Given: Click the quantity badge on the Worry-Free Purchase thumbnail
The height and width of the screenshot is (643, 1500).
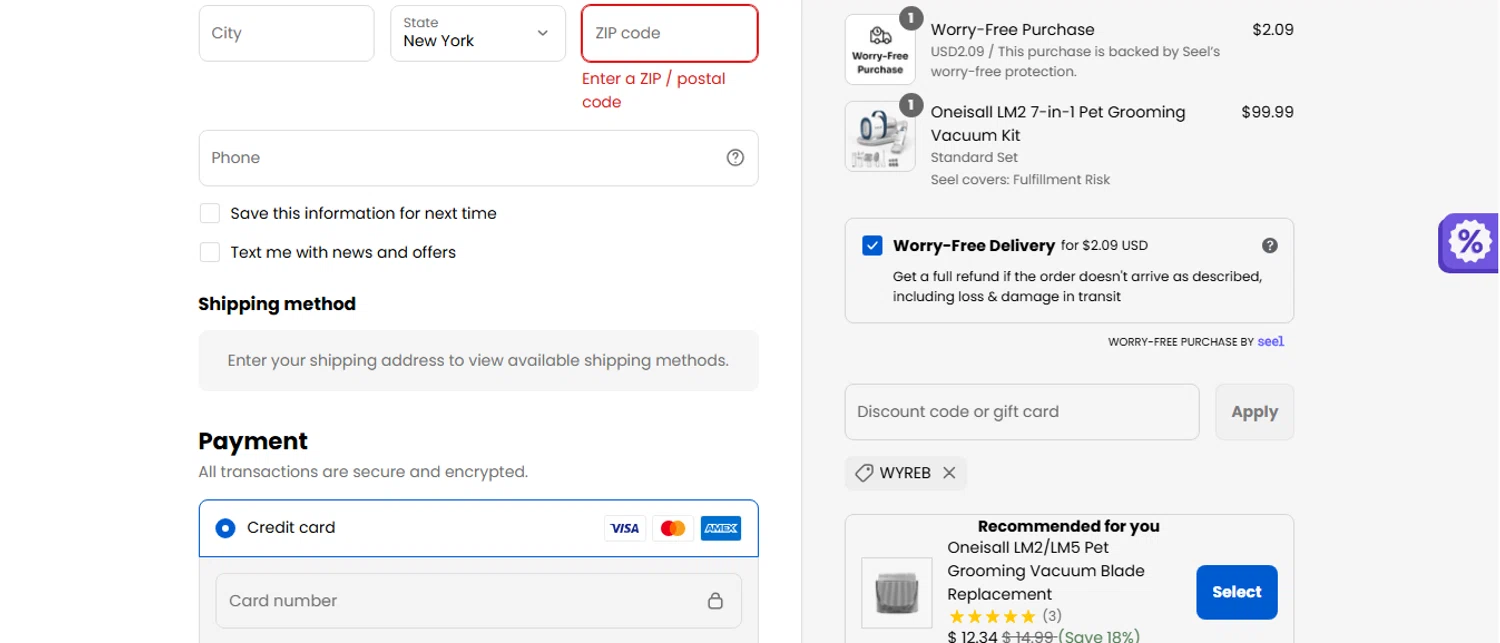Looking at the screenshot, I should (911, 17).
